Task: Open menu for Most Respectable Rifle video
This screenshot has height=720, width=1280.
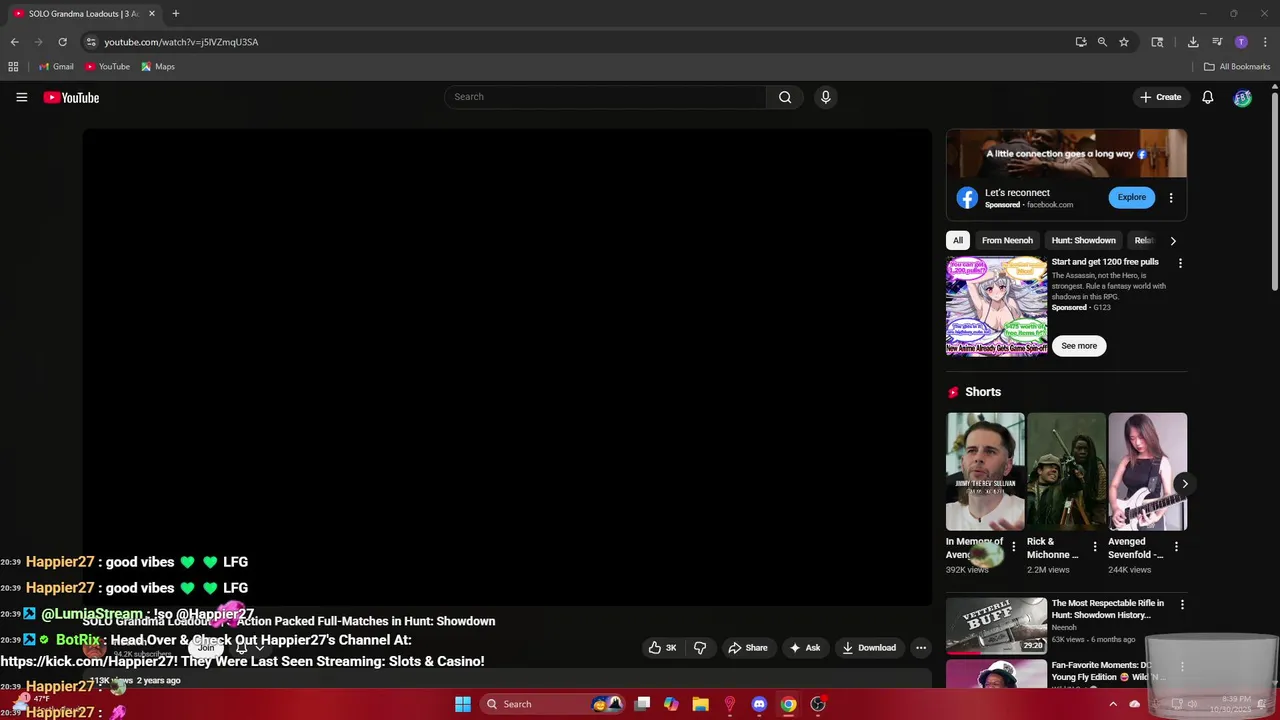Action: coord(1182,605)
